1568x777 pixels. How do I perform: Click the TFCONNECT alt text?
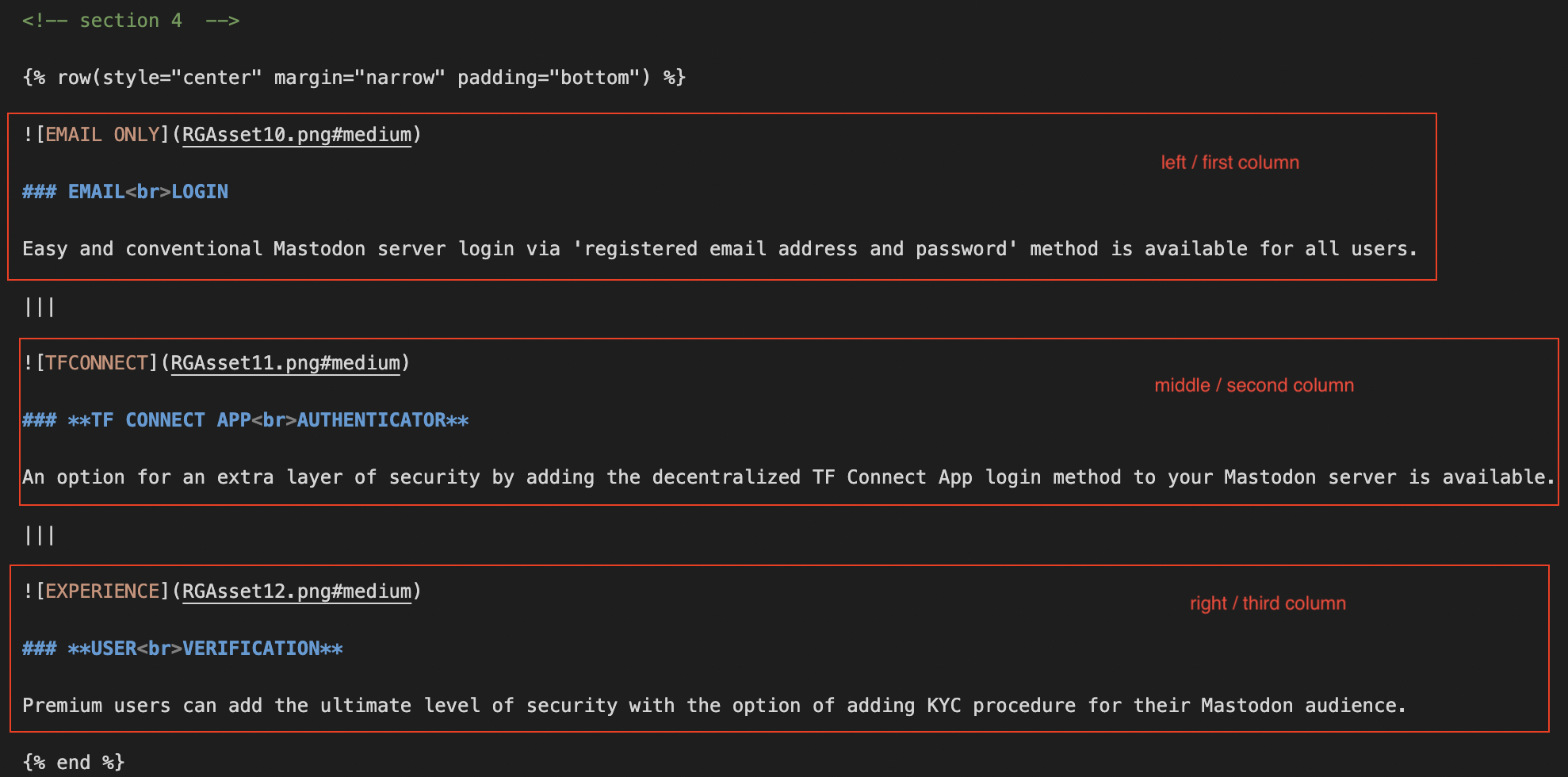point(96,363)
